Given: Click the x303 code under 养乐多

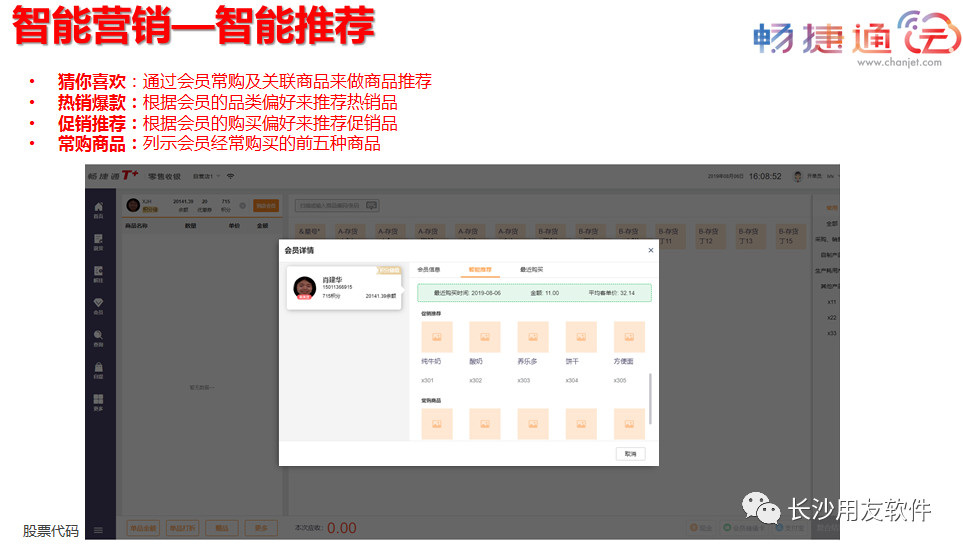Looking at the screenshot, I should [x=524, y=380].
